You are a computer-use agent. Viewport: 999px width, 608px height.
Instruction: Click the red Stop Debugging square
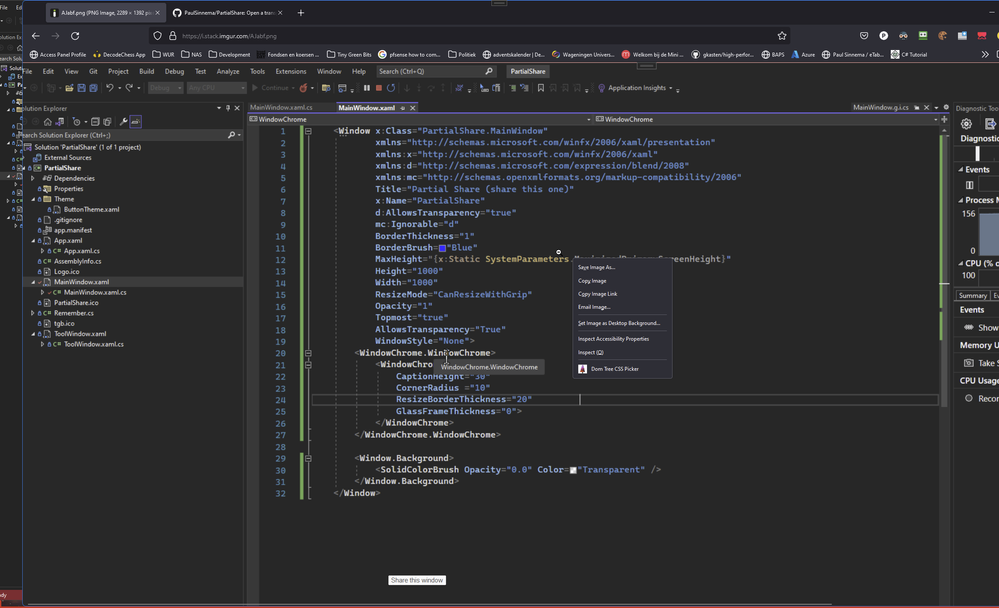pos(378,88)
